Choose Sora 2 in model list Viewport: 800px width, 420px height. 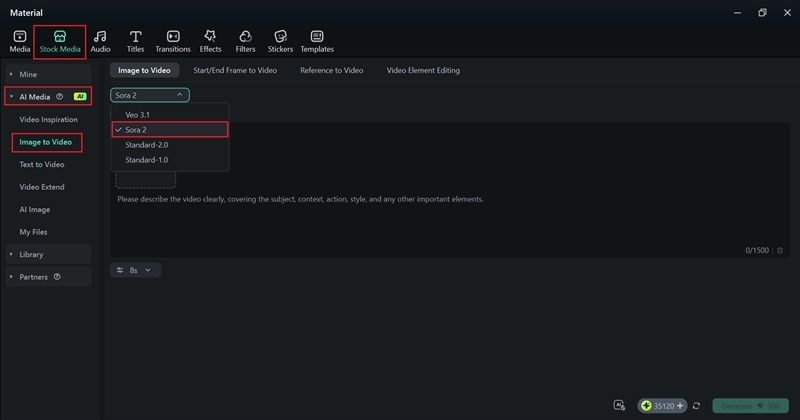pyautogui.click(x=170, y=130)
